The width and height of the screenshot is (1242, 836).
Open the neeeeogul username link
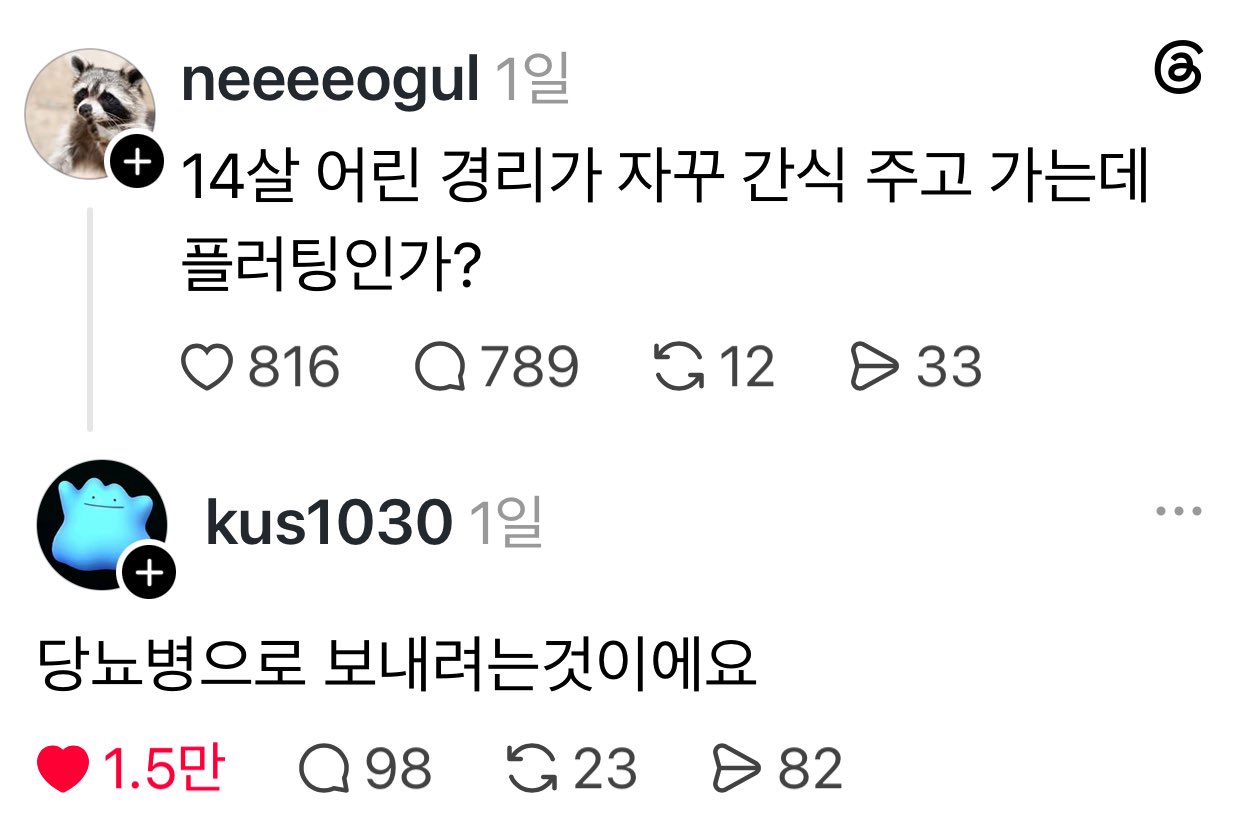[331, 80]
